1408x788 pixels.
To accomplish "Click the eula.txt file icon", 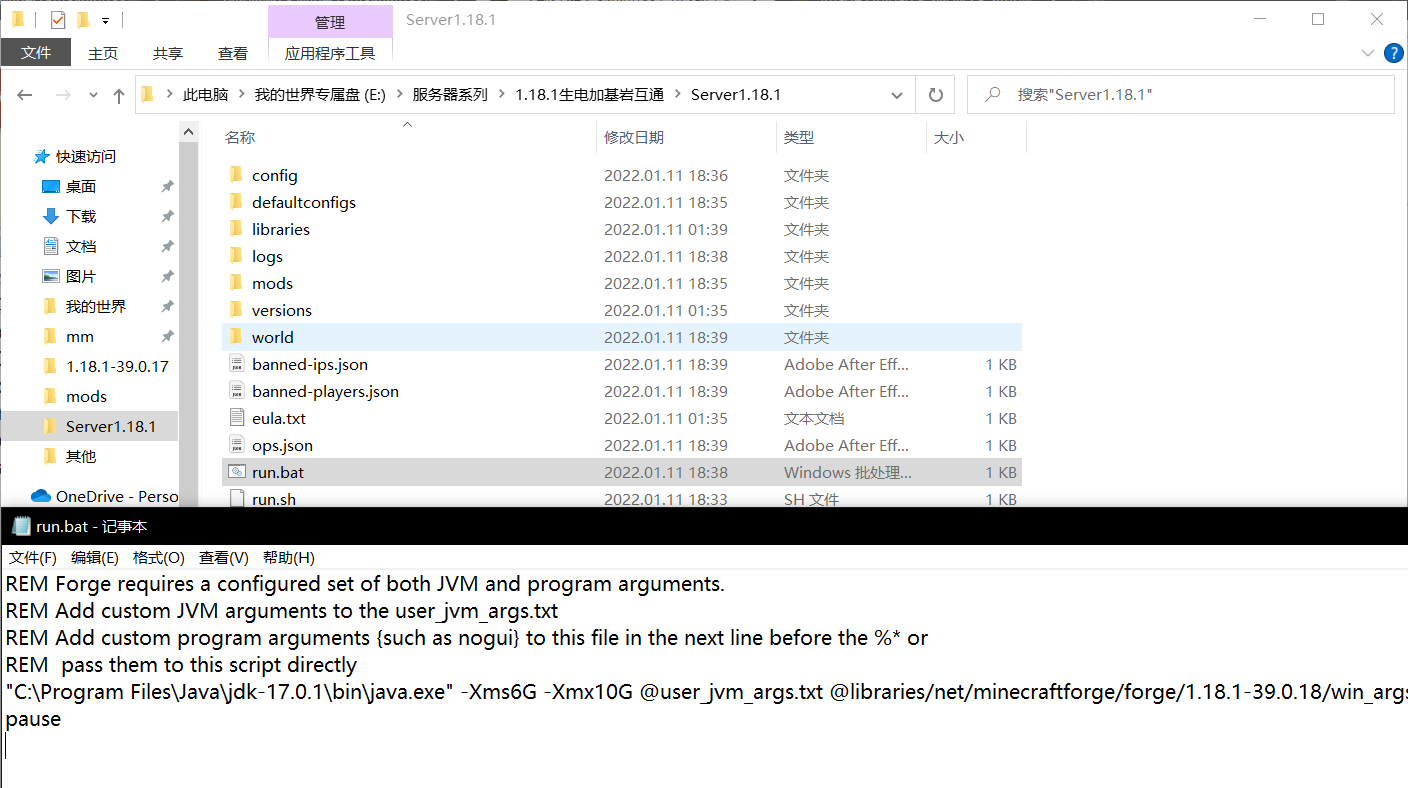I will pos(236,418).
